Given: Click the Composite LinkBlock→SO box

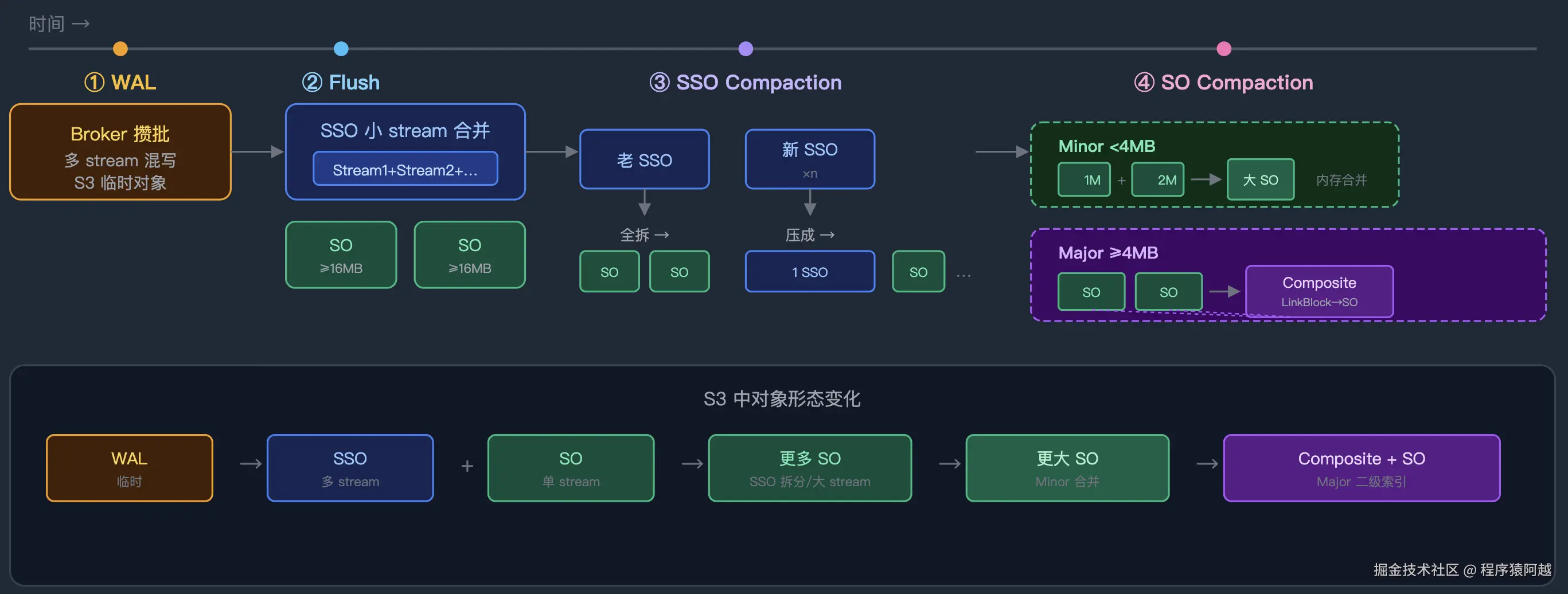Looking at the screenshot, I should [1320, 291].
